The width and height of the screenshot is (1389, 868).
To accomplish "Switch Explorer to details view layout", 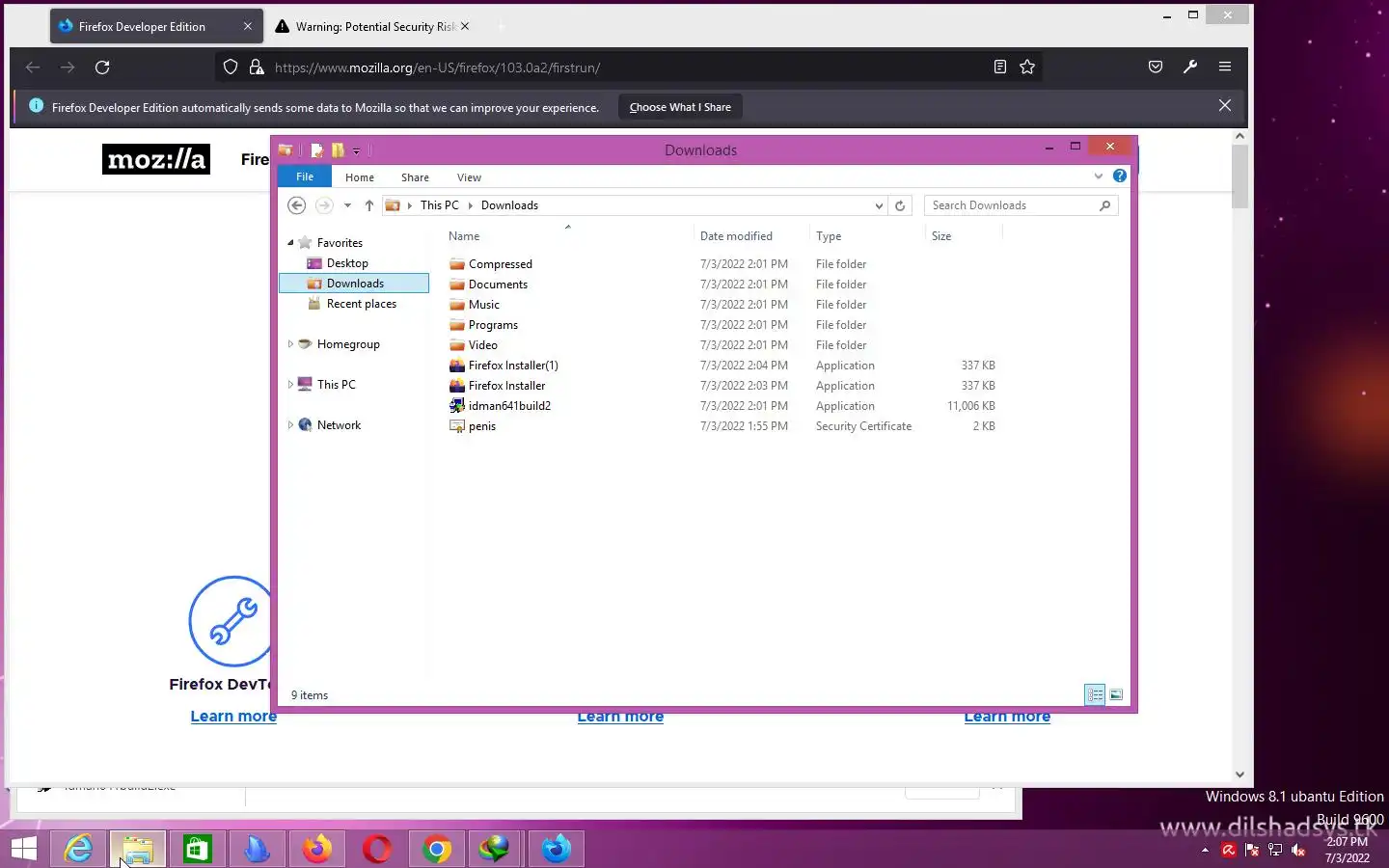I will [1095, 694].
